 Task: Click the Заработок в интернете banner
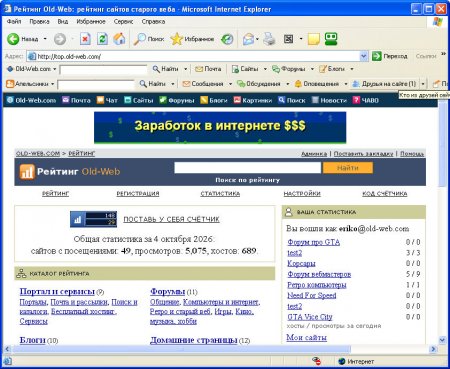[x=220, y=127]
